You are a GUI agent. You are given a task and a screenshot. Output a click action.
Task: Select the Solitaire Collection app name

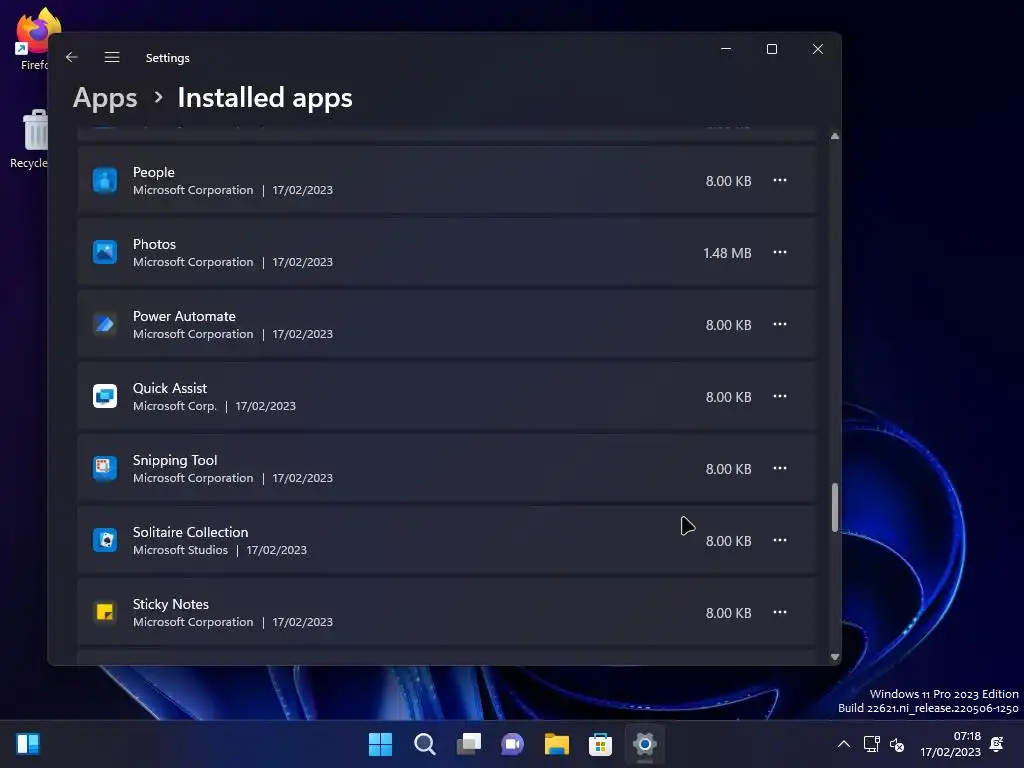coord(191,532)
